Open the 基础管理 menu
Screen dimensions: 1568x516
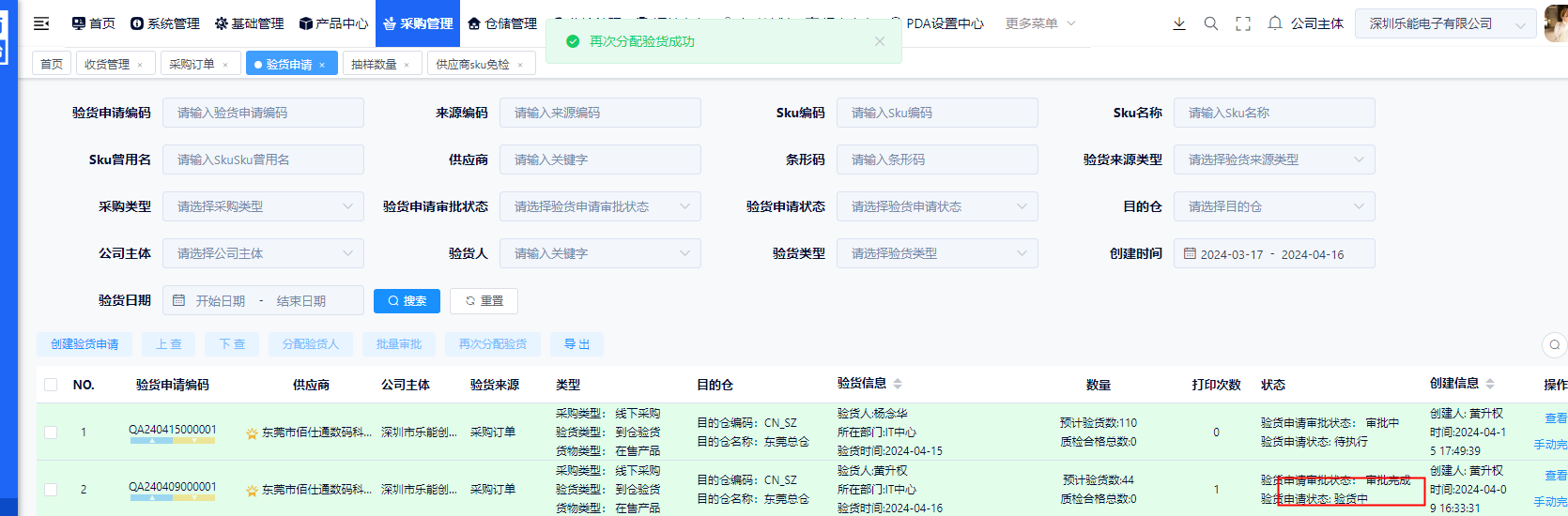[250, 23]
